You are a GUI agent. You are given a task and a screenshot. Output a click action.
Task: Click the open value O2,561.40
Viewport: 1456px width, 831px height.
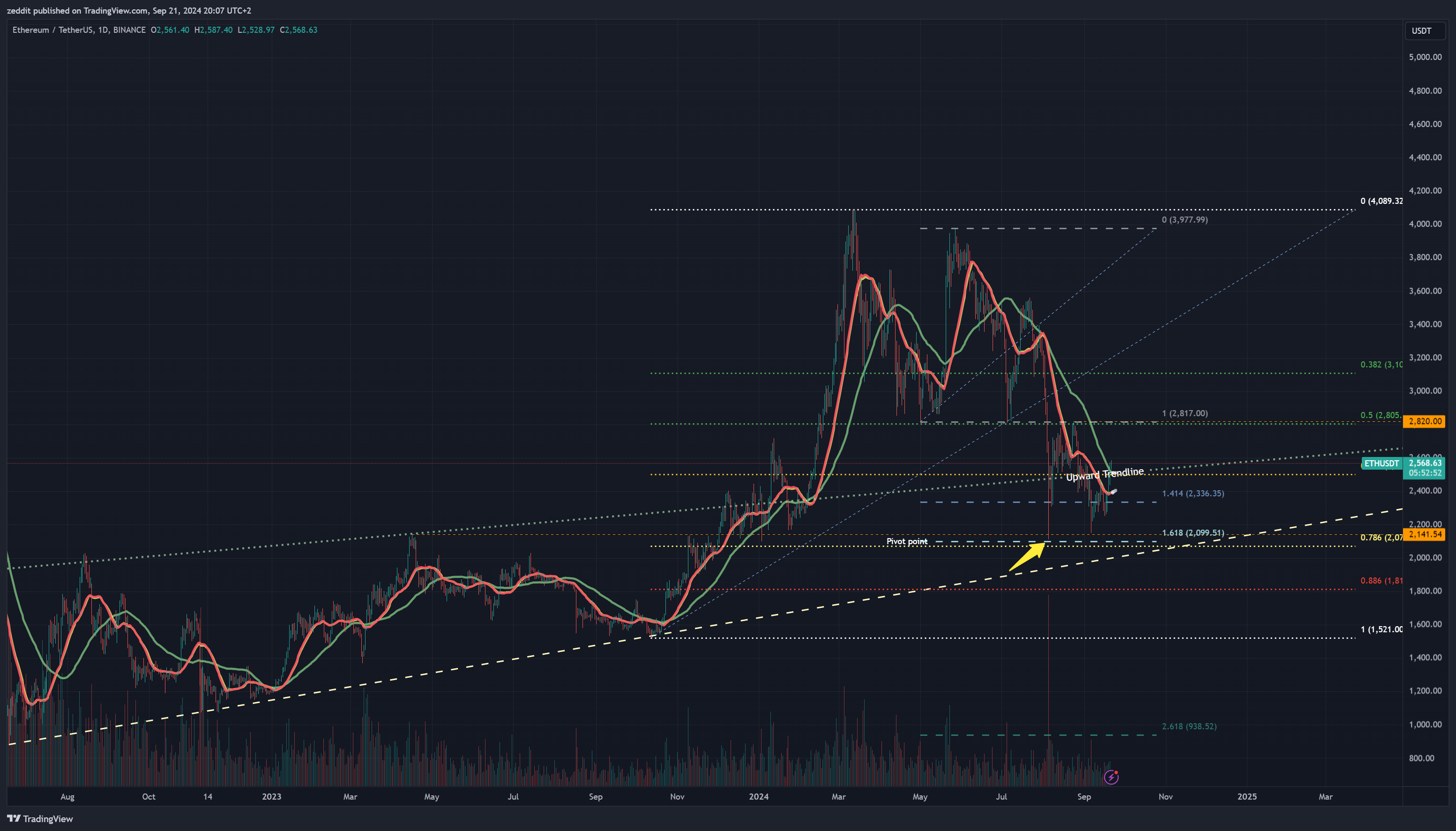(170, 30)
